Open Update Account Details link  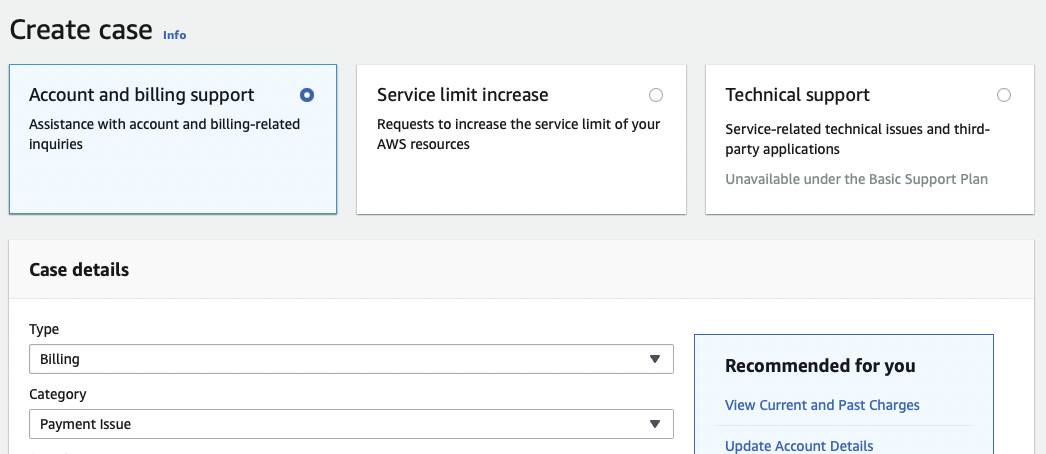pos(799,446)
